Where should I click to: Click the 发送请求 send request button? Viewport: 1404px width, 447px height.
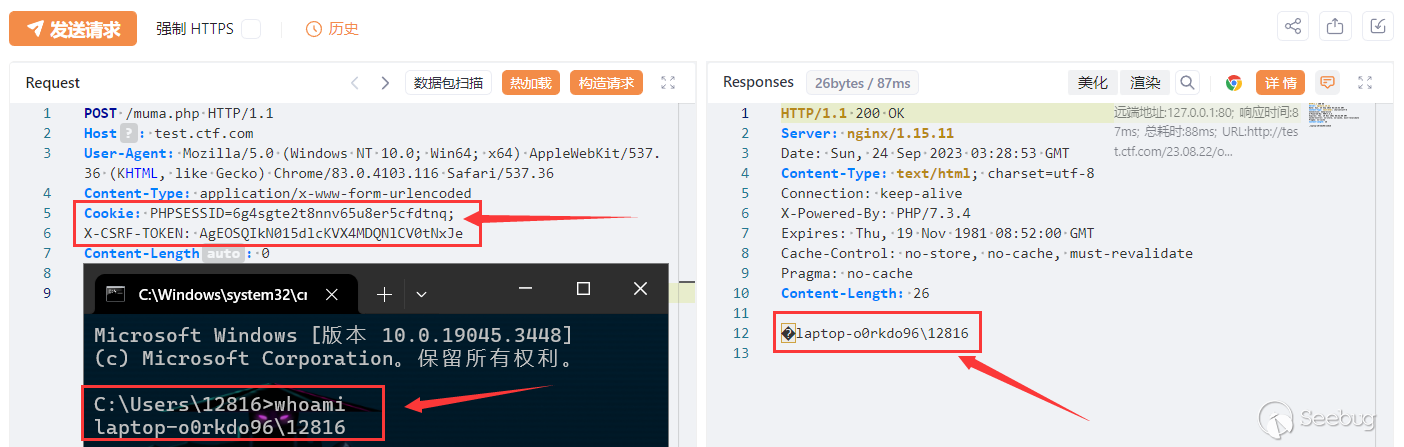tap(73, 28)
